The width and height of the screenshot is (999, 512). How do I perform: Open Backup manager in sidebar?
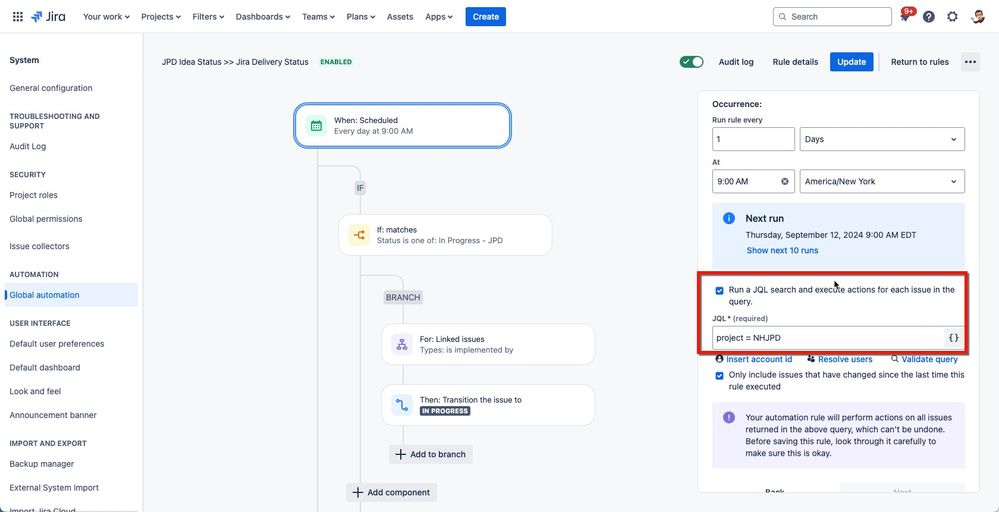41,464
